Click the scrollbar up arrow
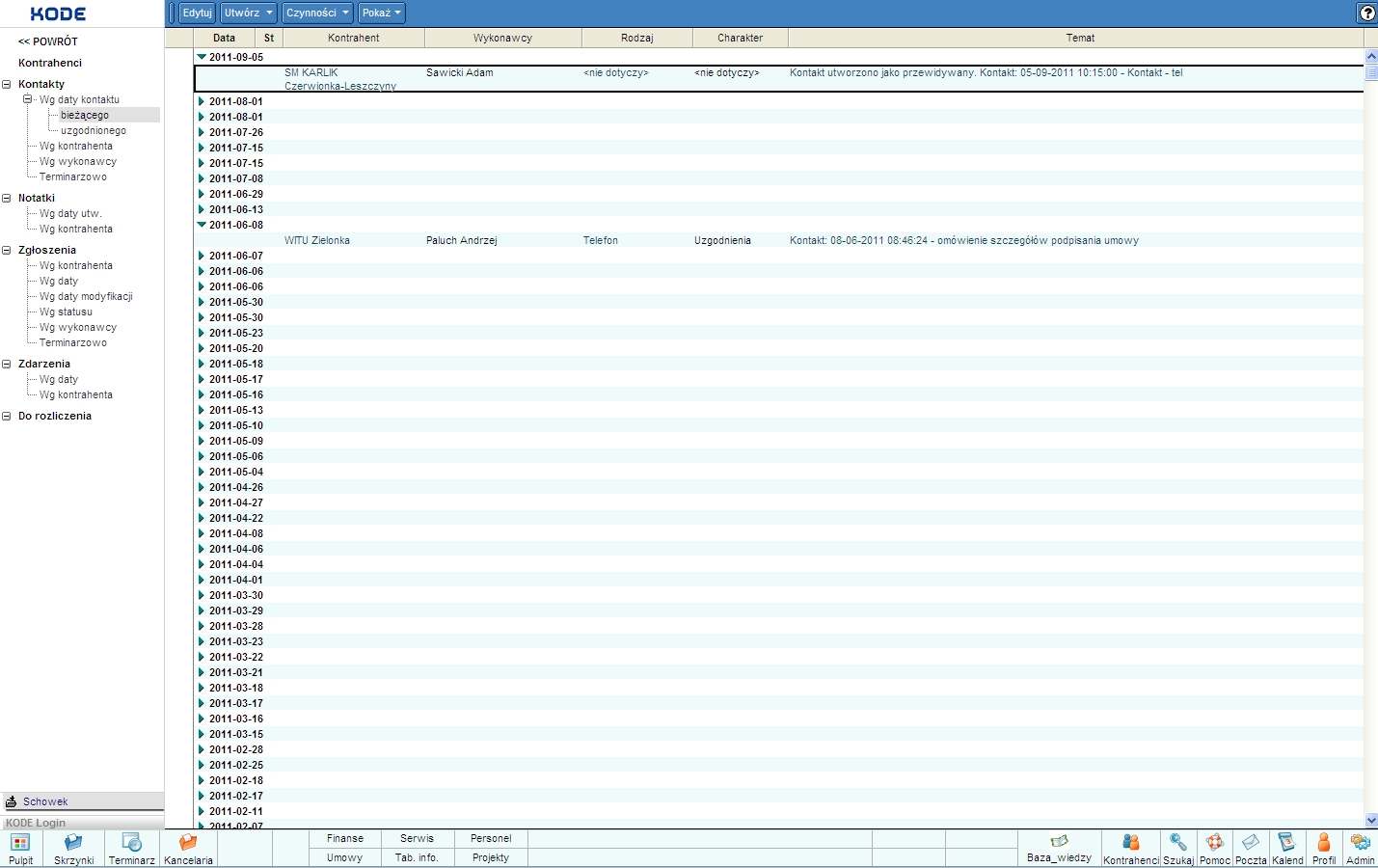Image resolution: width=1378 pixels, height=868 pixels. tap(1371, 56)
